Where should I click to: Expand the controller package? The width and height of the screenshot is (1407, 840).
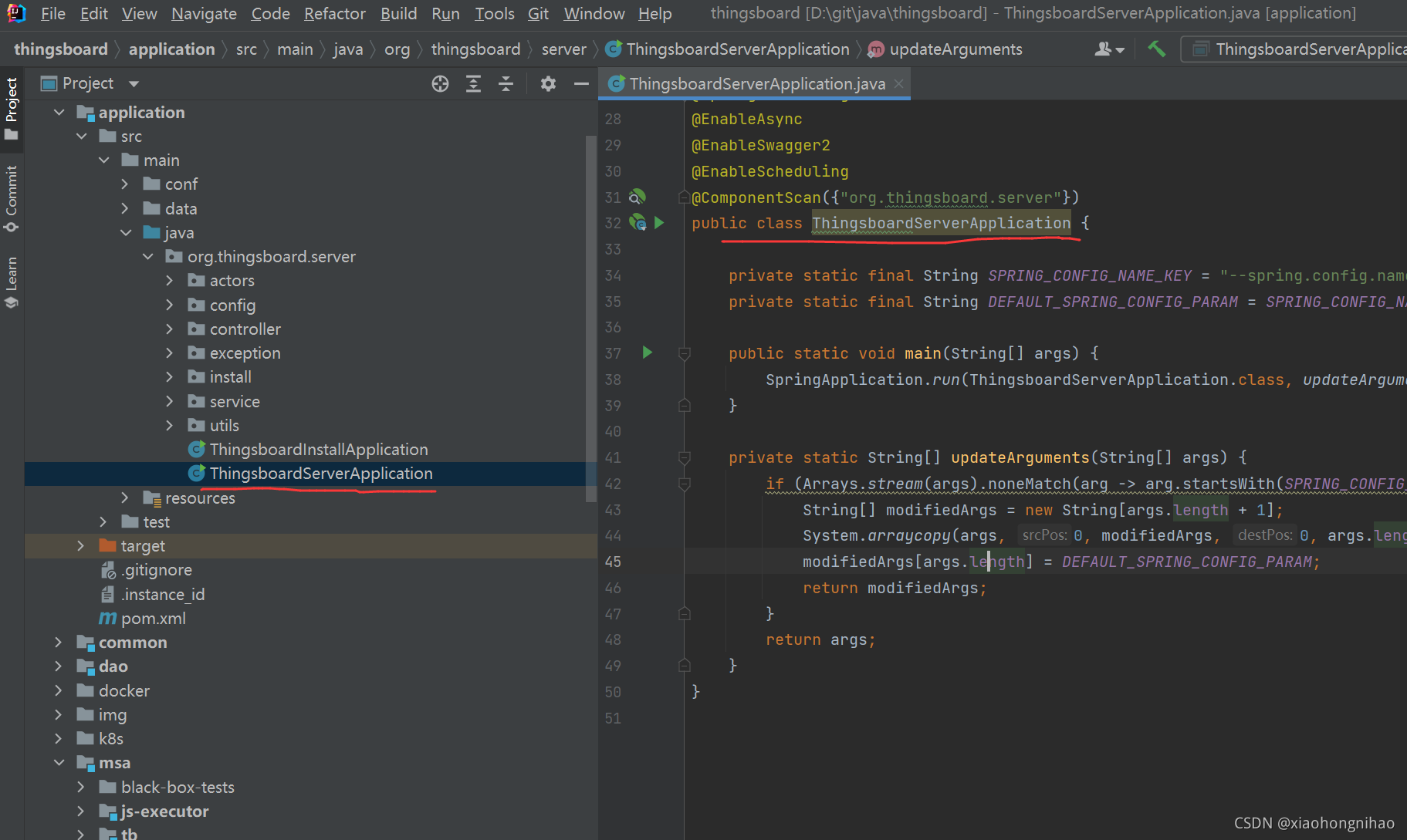tap(170, 329)
